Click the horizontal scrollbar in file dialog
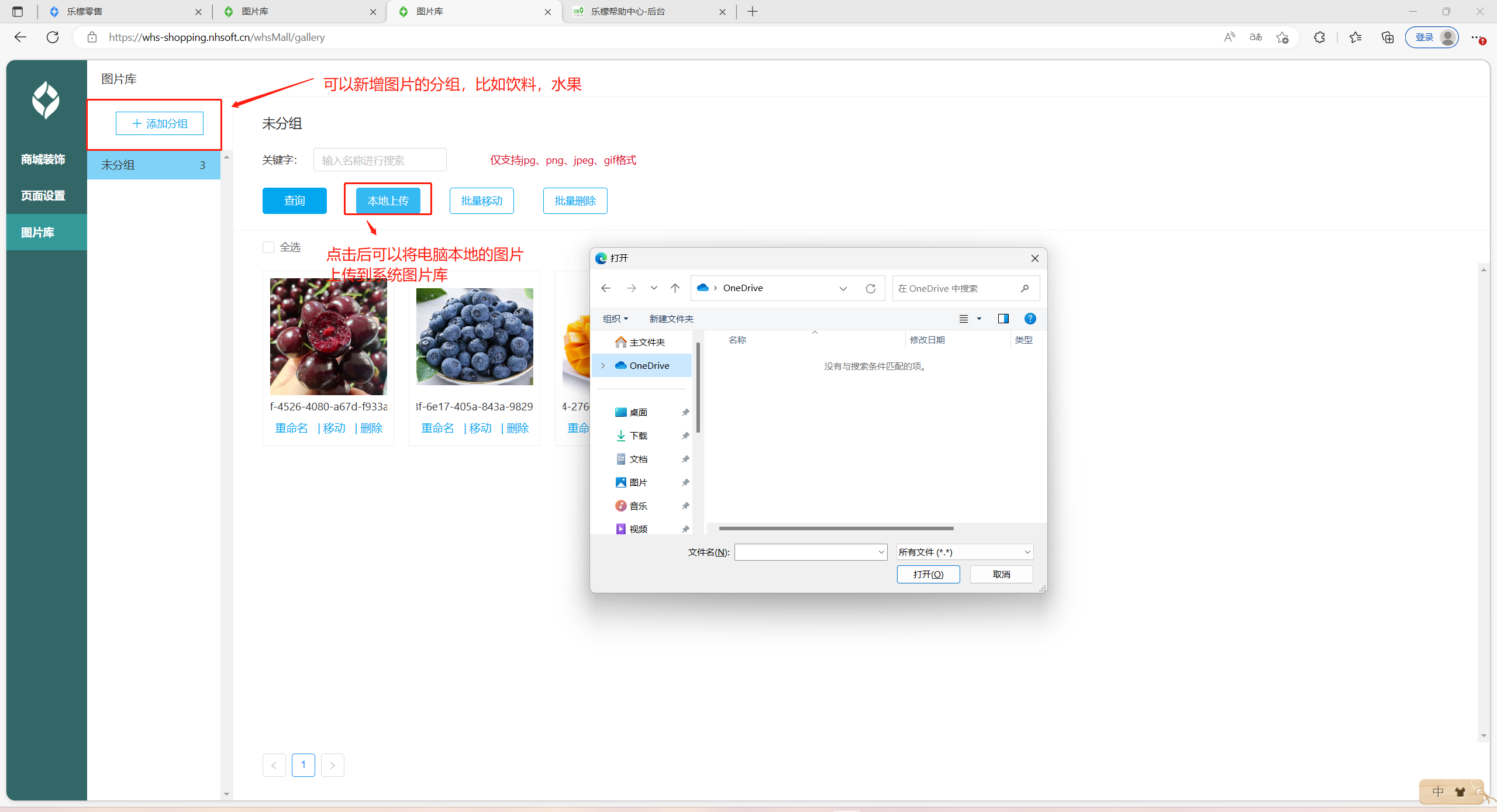Screen dimensions: 1497x812 (x=836, y=528)
